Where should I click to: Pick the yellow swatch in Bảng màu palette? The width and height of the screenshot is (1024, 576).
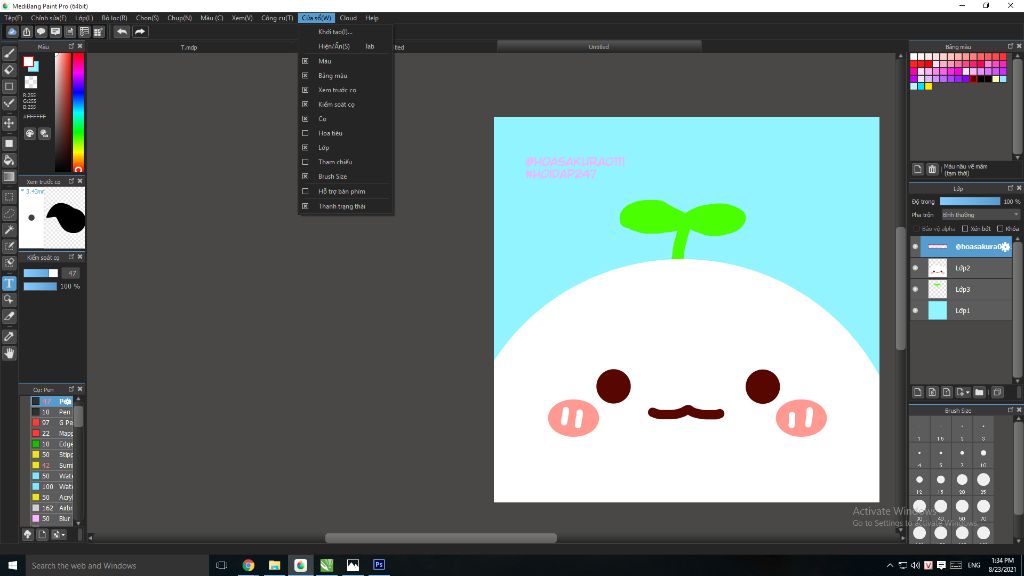pos(929,86)
